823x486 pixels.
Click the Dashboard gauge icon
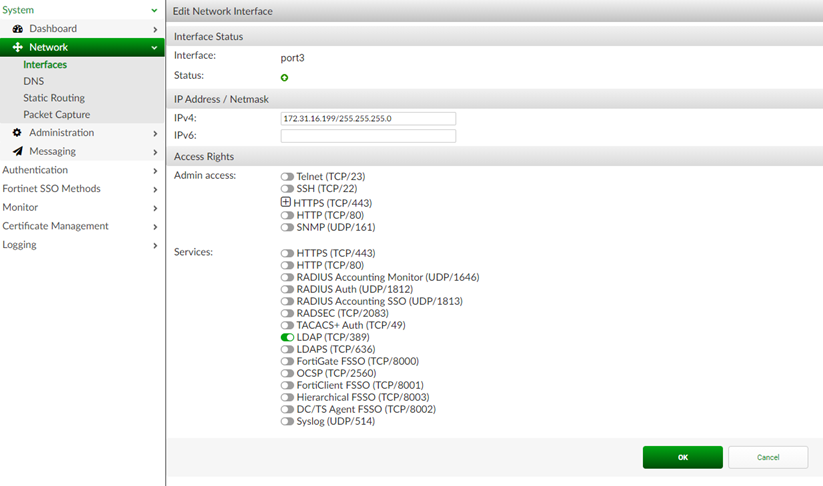(x=18, y=29)
